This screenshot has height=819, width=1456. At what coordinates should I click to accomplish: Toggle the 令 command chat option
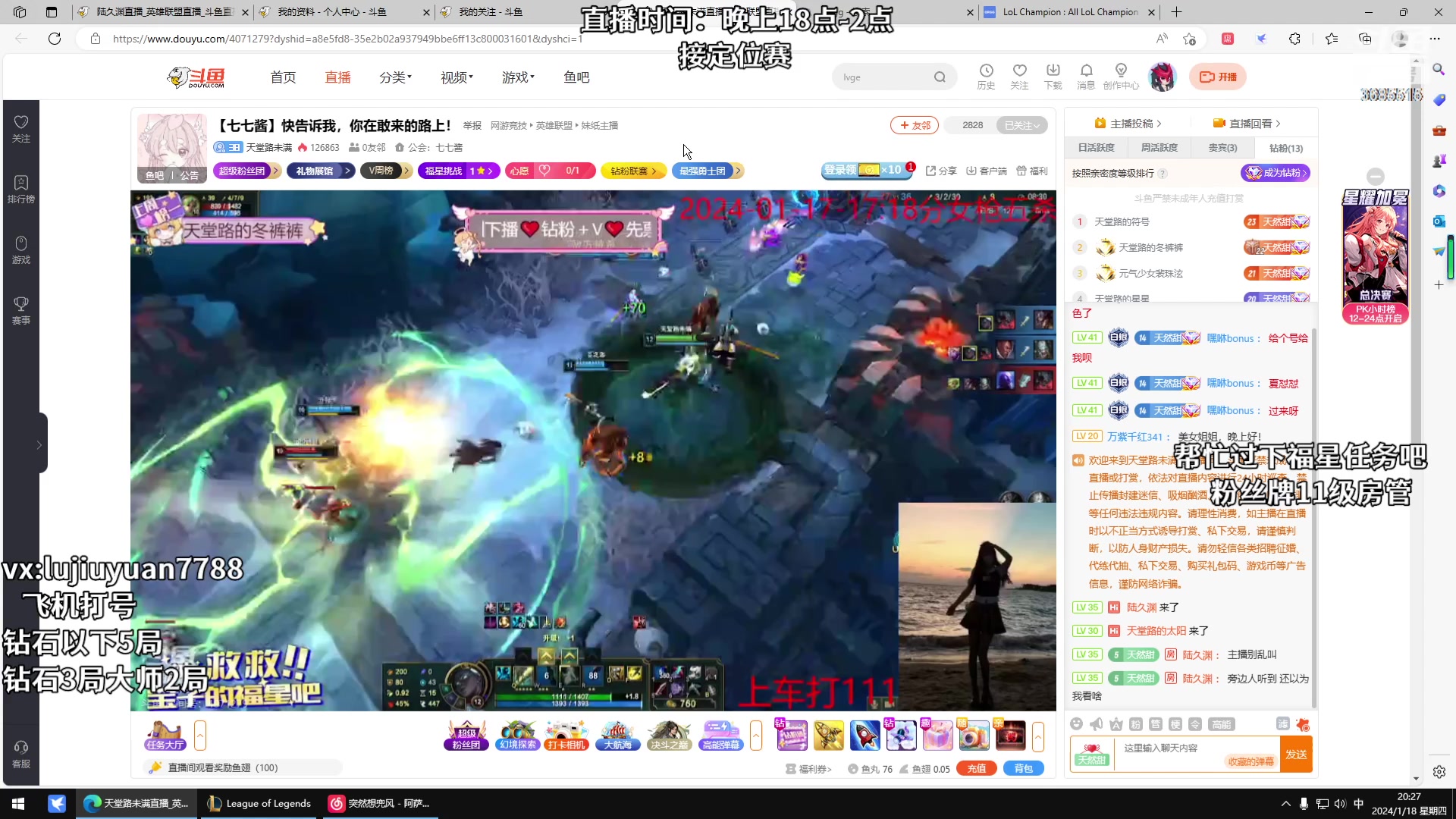point(1194,724)
